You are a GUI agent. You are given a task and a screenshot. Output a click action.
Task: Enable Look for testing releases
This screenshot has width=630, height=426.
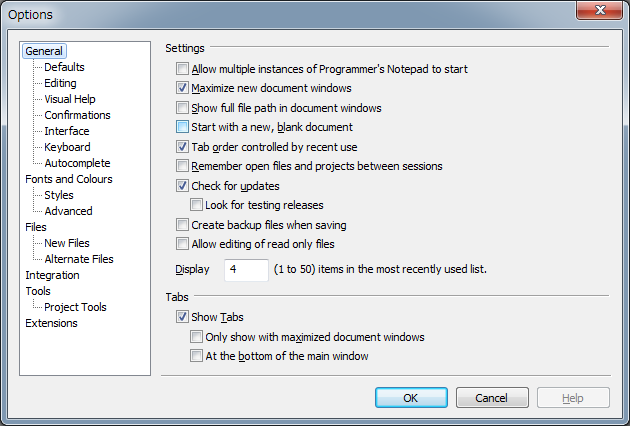[196, 205]
